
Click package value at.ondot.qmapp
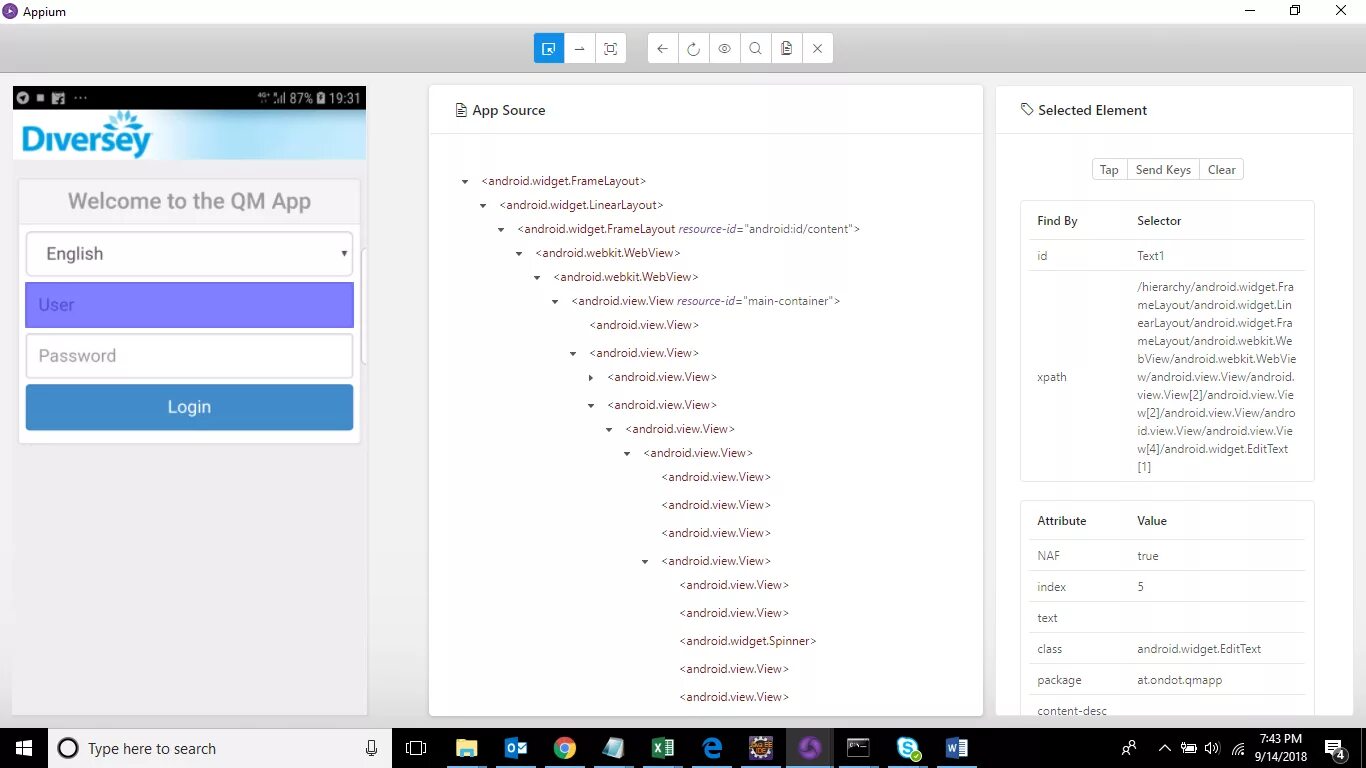tap(1179, 680)
